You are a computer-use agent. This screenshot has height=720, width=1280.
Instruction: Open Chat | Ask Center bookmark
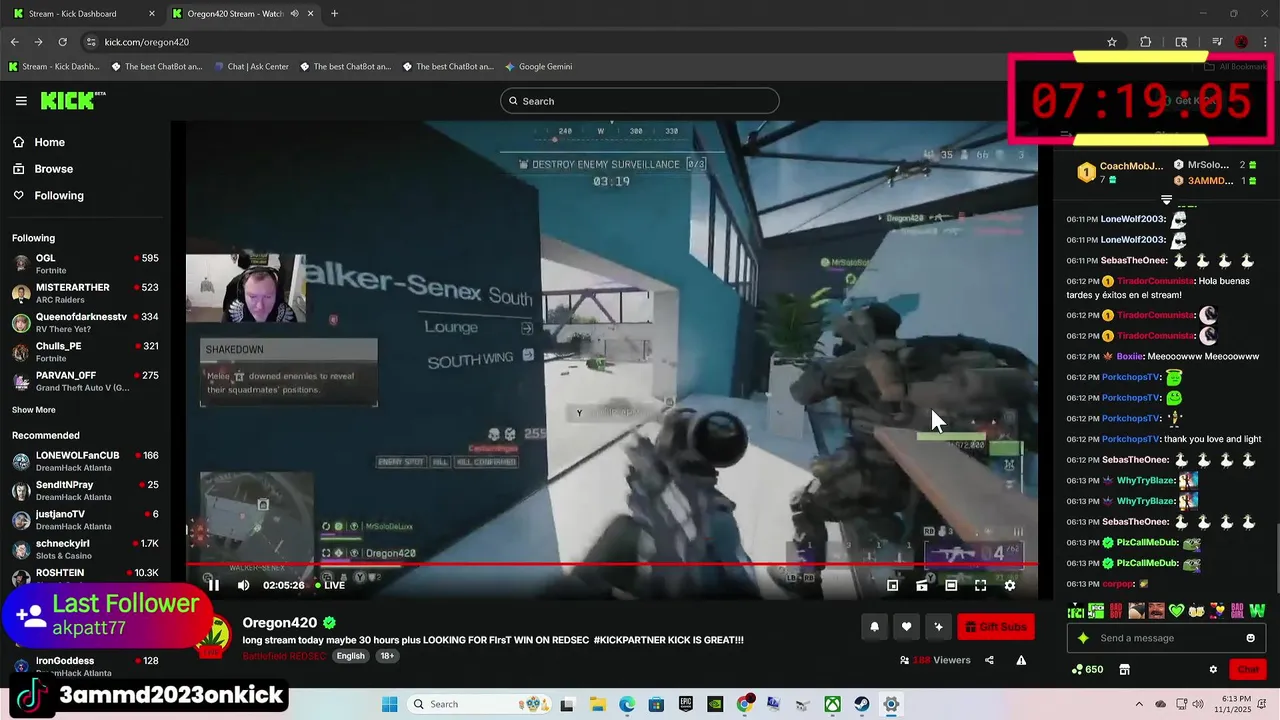click(251, 67)
